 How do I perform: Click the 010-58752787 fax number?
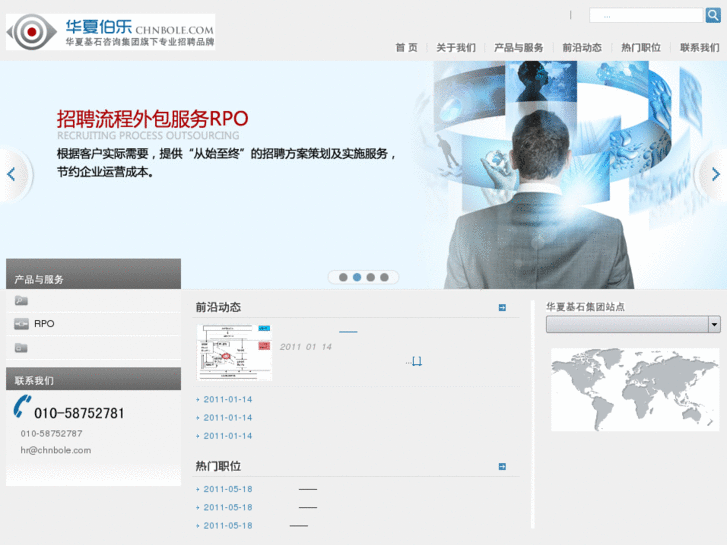[x=51, y=434]
